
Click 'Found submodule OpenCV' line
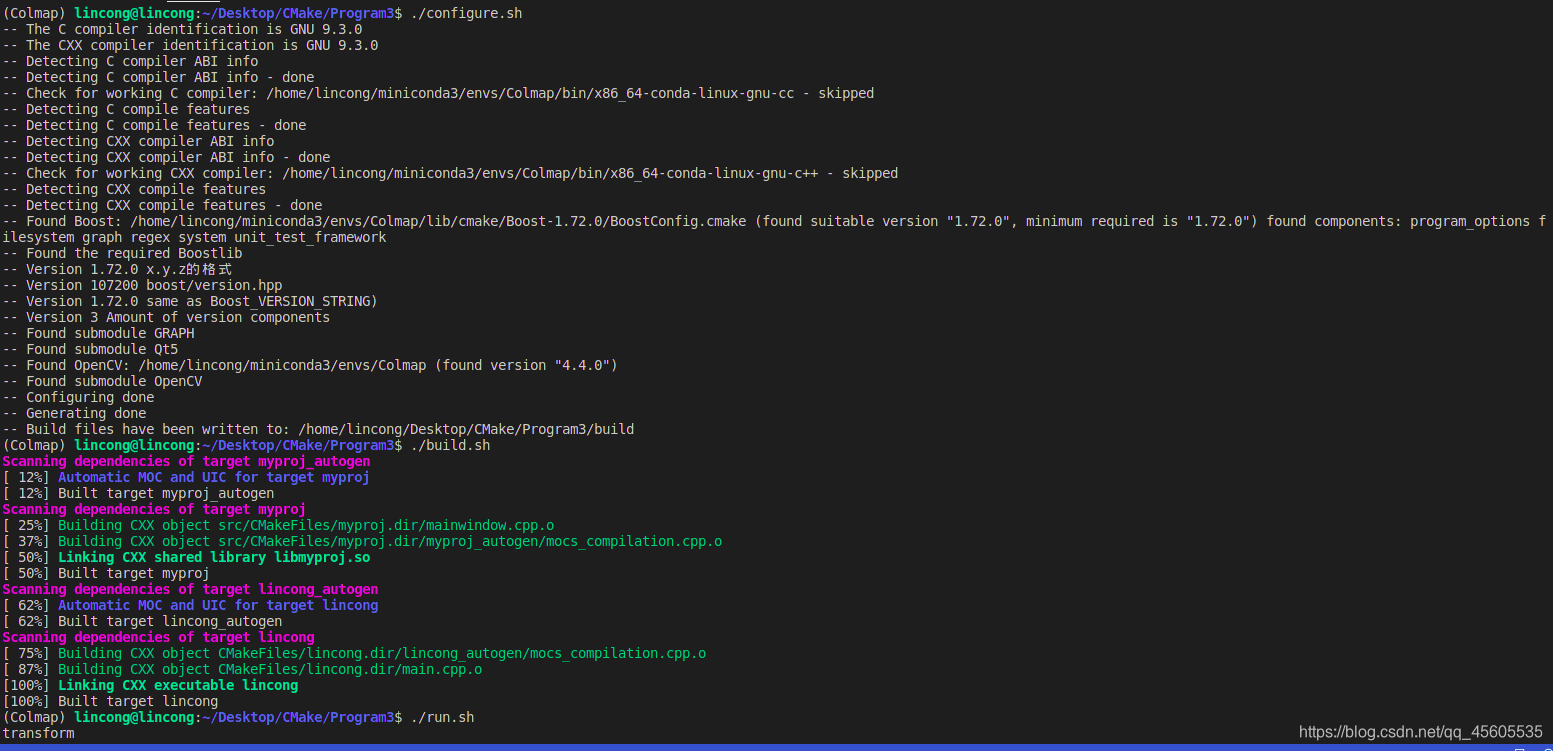click(x=102, y=381)
